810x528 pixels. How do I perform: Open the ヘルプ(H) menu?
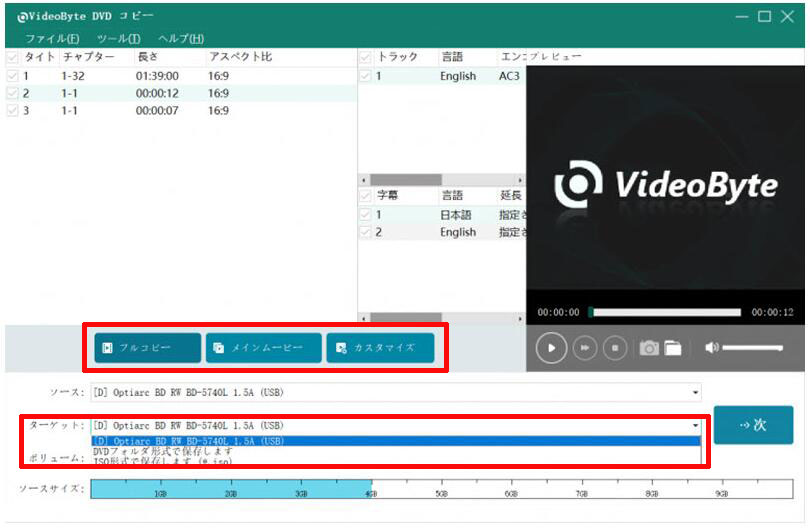[x=181, y=39]
